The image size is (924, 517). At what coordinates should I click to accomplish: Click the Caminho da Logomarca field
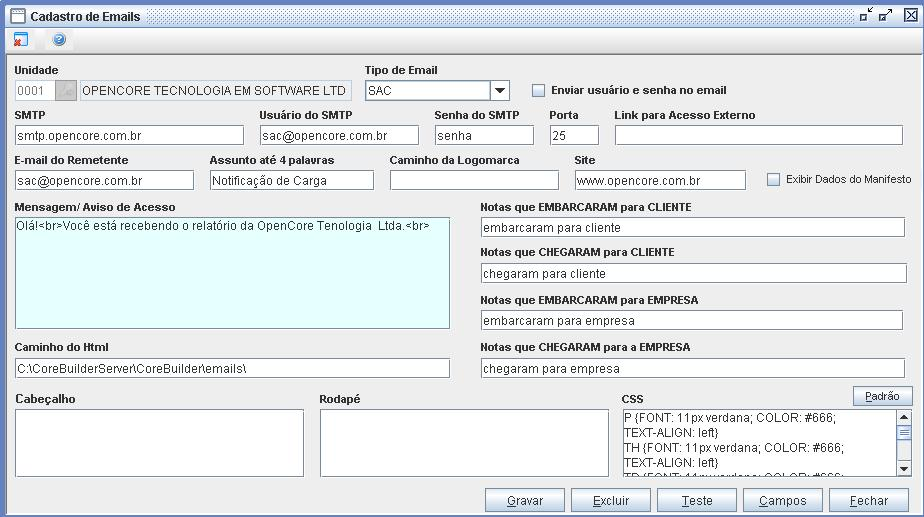pyautogui.click(x=474, y=180)
